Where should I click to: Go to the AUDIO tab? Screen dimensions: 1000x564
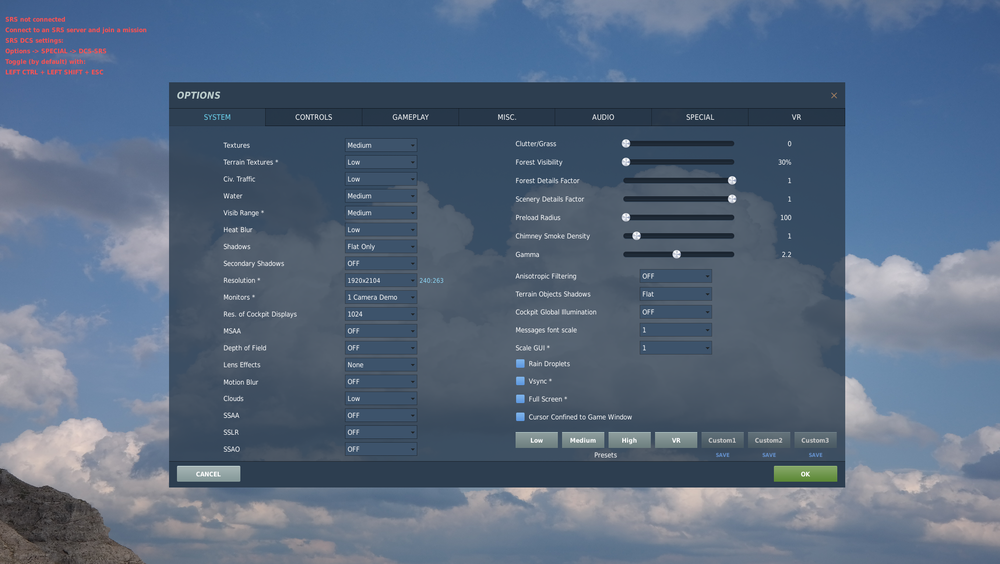tap(603, 117)
